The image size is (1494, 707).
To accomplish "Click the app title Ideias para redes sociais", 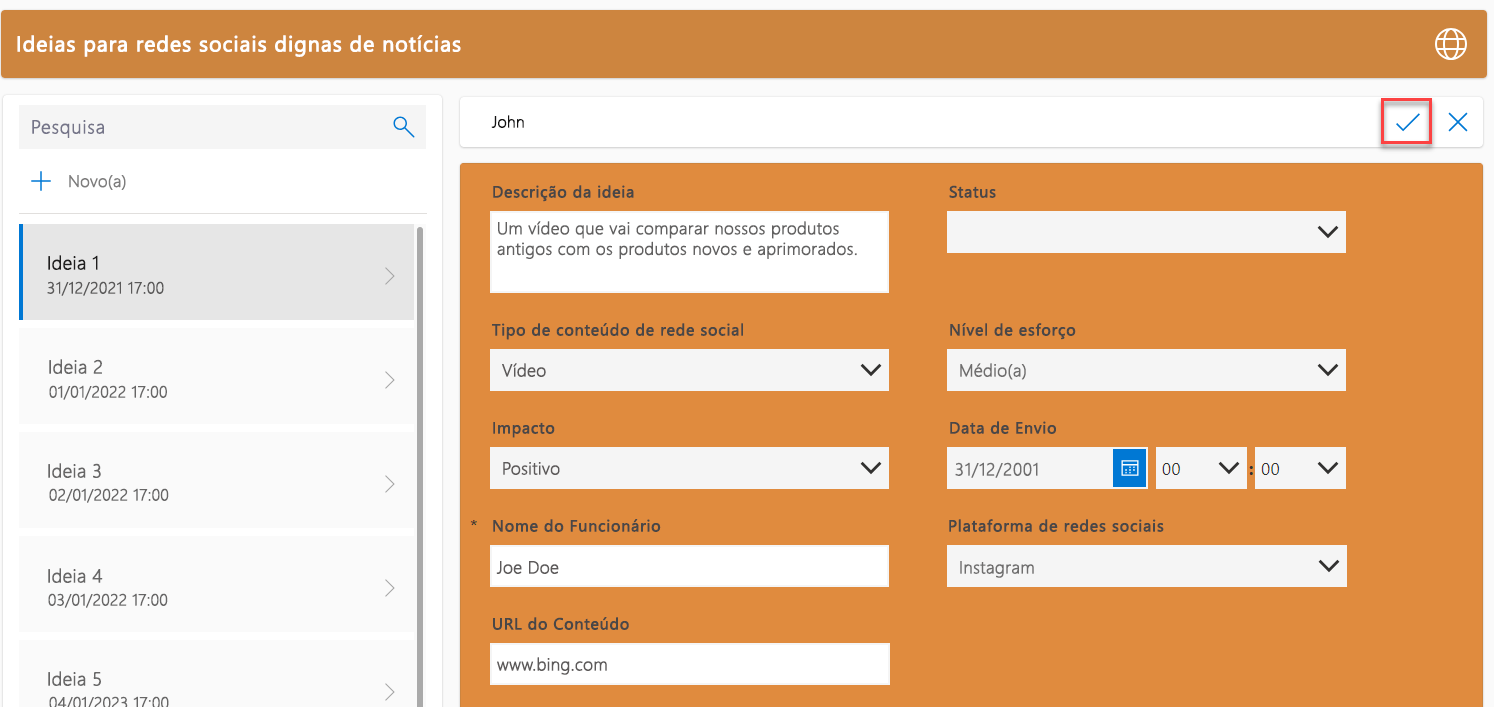I will pos(238,44).
